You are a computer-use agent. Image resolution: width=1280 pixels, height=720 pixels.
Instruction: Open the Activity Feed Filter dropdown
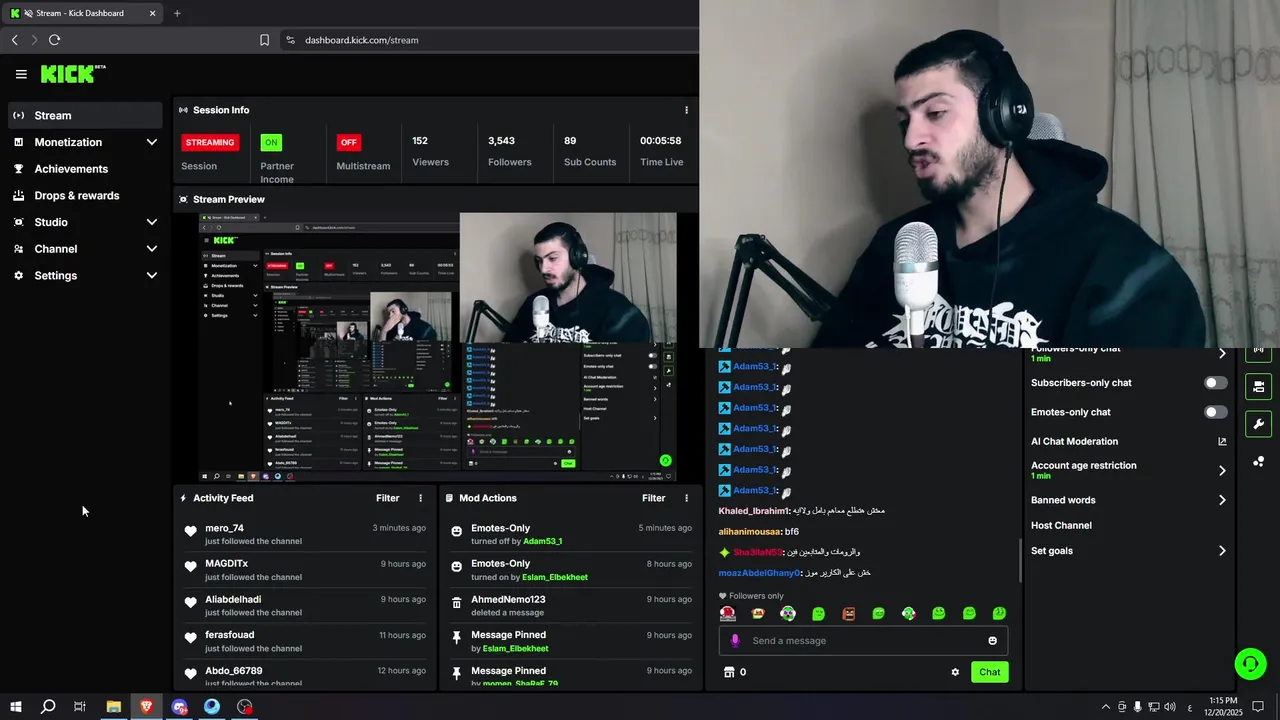pos(387,498)
